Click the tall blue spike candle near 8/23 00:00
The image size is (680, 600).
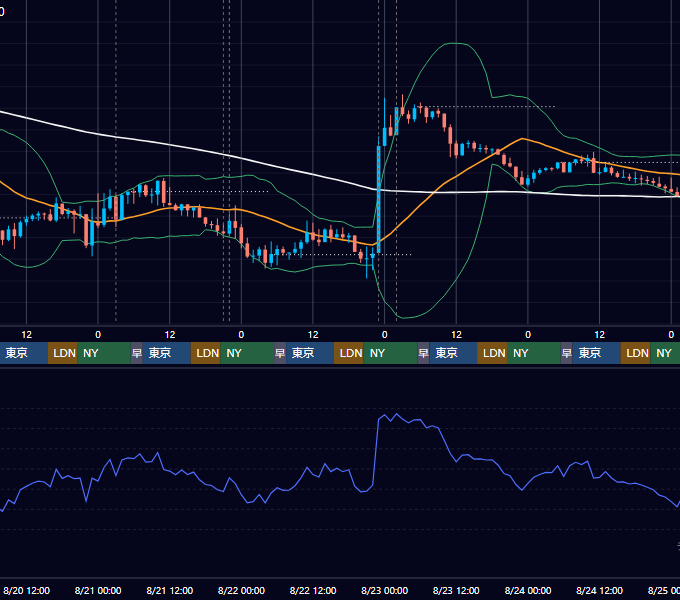(x=379, y=199)
